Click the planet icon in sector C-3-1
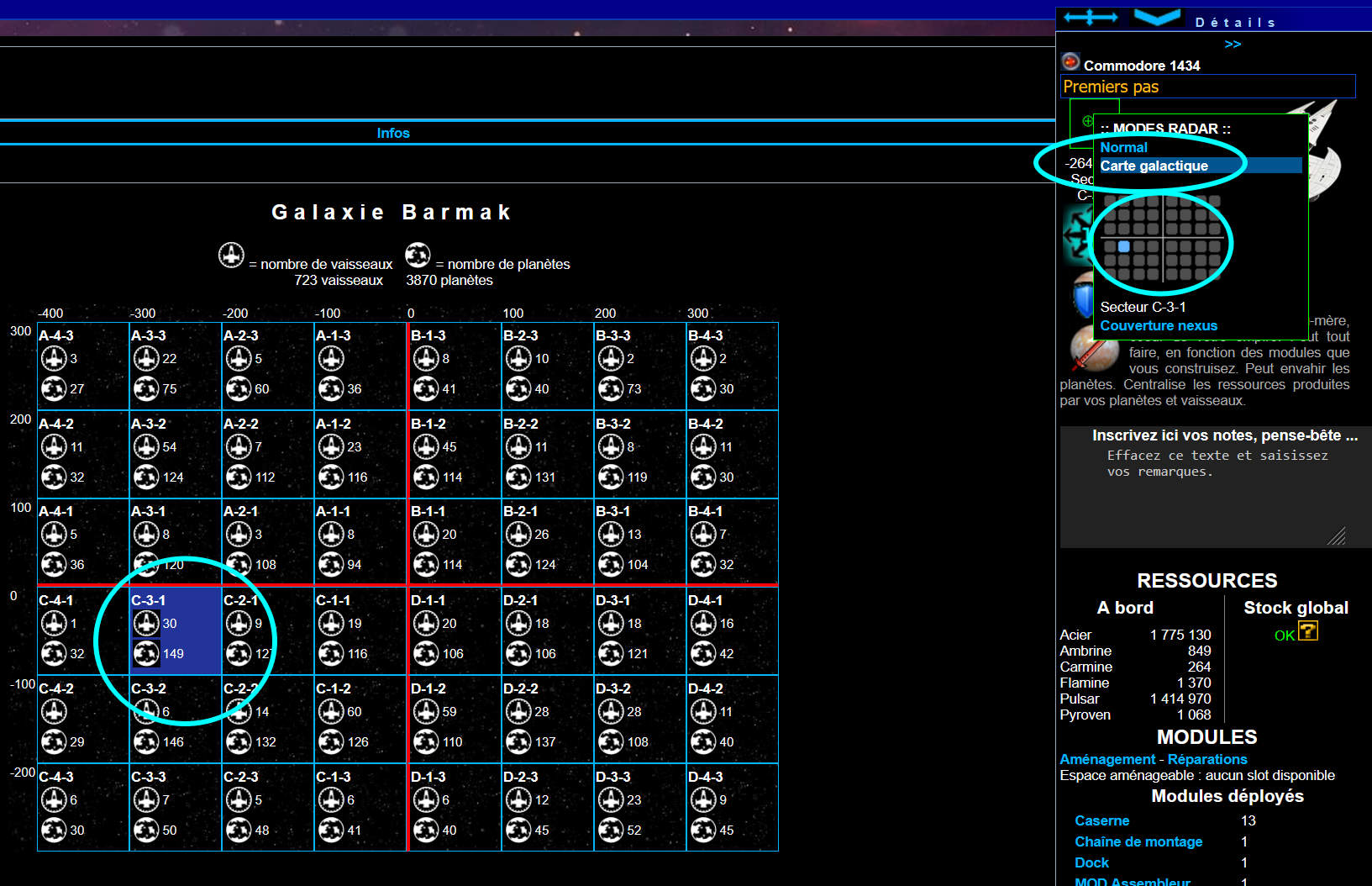This screenshot has width=1372, height=886. pos(146,654)
